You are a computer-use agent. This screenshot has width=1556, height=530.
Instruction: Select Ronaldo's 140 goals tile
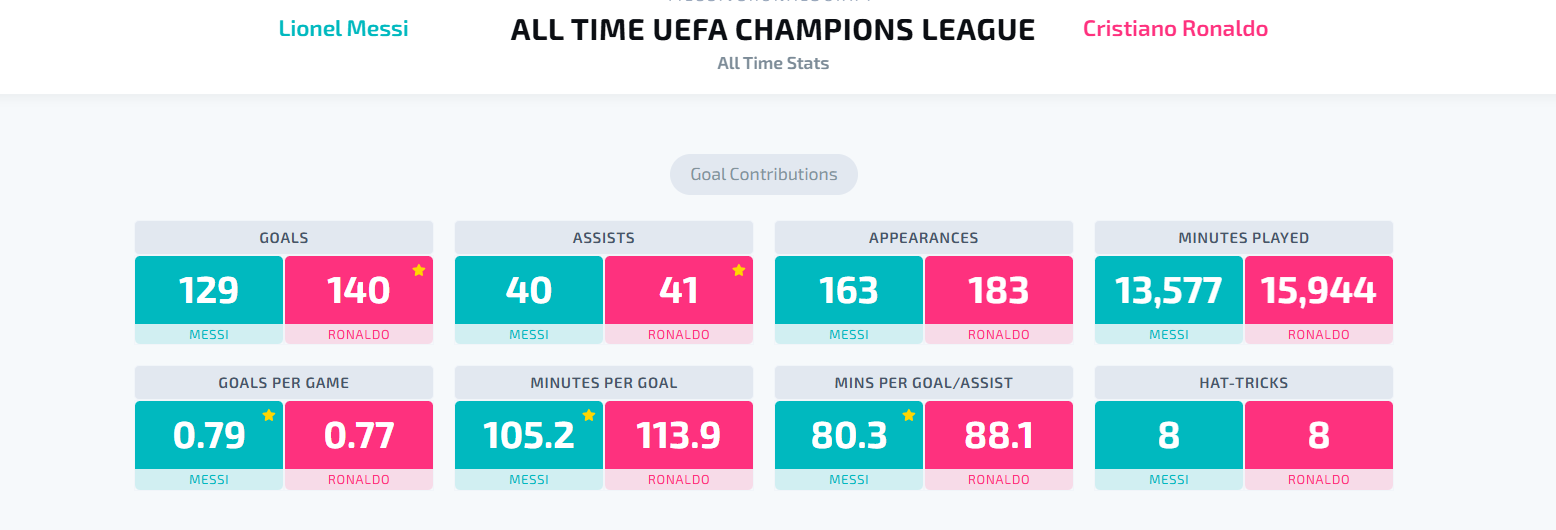[359, 290]
